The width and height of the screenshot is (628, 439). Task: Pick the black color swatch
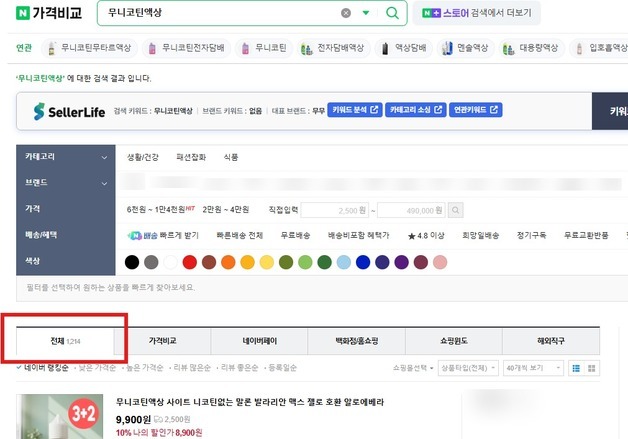132,262
